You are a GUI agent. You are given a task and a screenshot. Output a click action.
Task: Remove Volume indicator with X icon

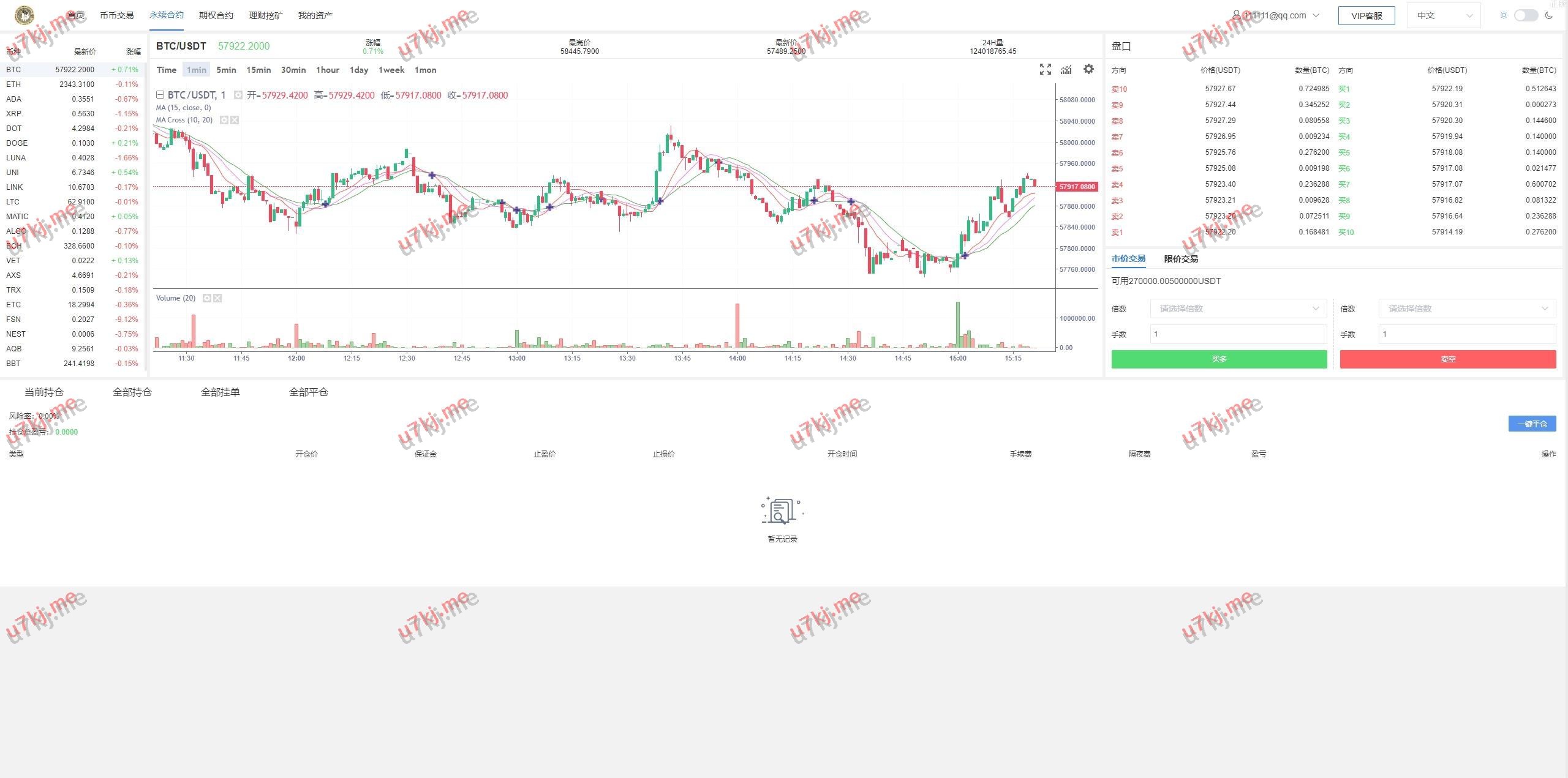click(x=217, y=298)
